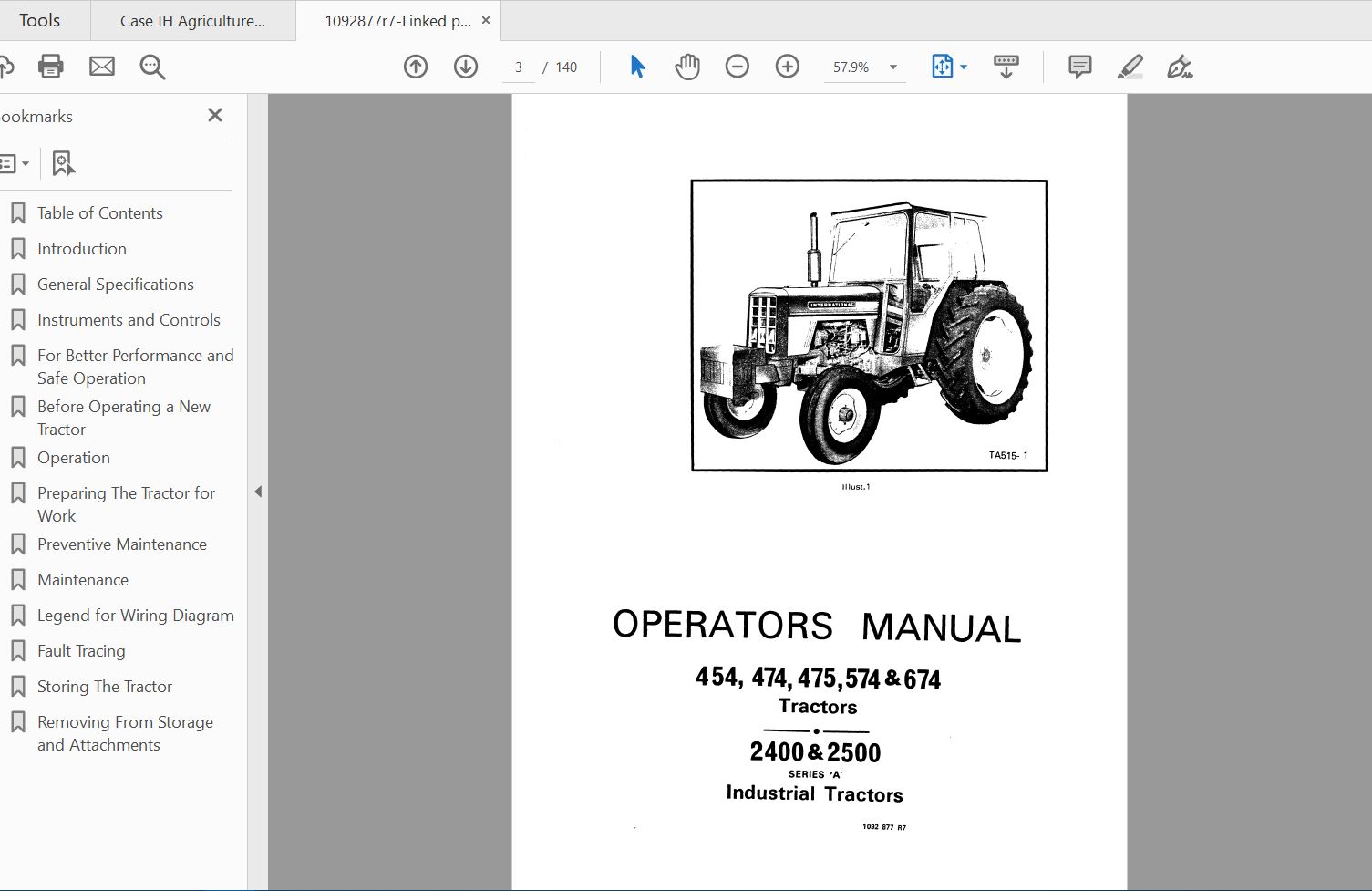Open the Find text magnifier tool

point(152,67)
